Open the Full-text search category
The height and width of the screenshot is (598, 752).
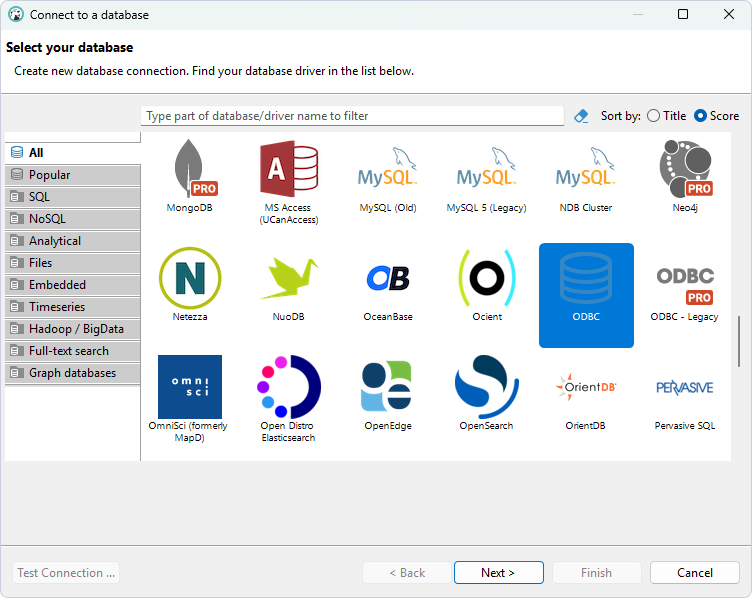pos(73,351)
